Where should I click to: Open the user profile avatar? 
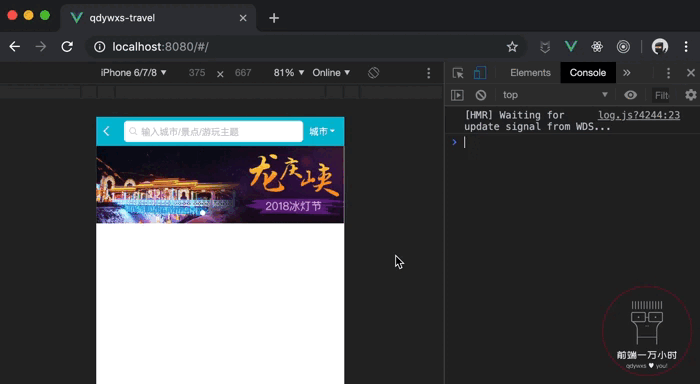tap(659, 46)
